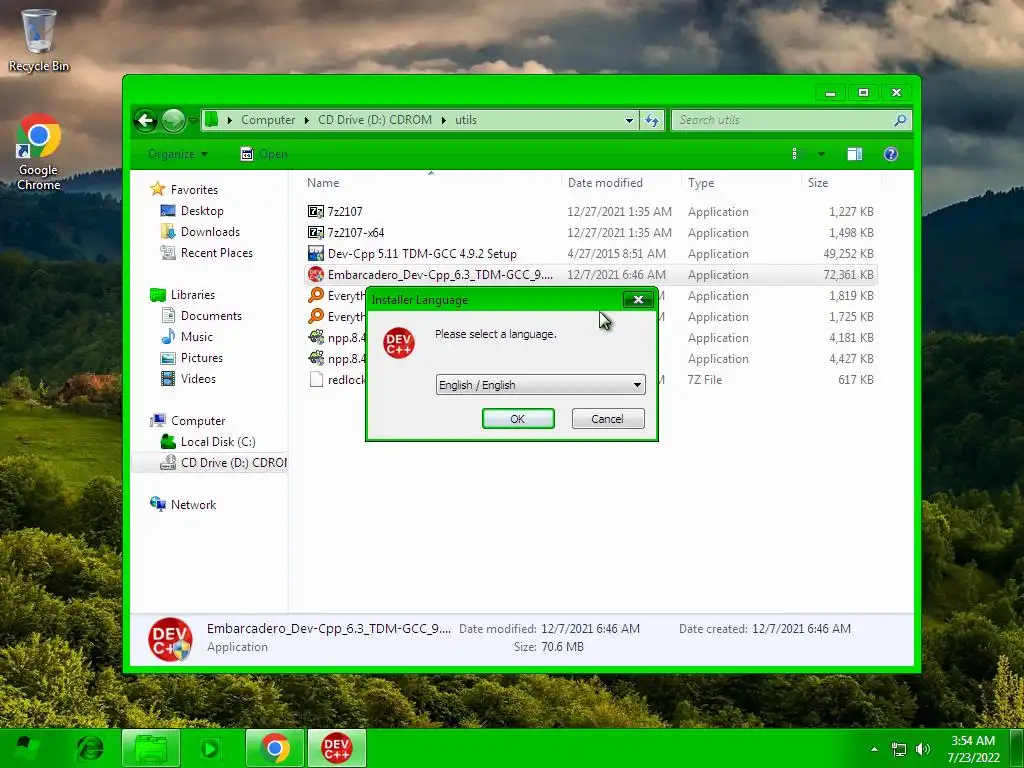Click the utils breadcrumb segment
1024x768 pixels.
(466, 120)
